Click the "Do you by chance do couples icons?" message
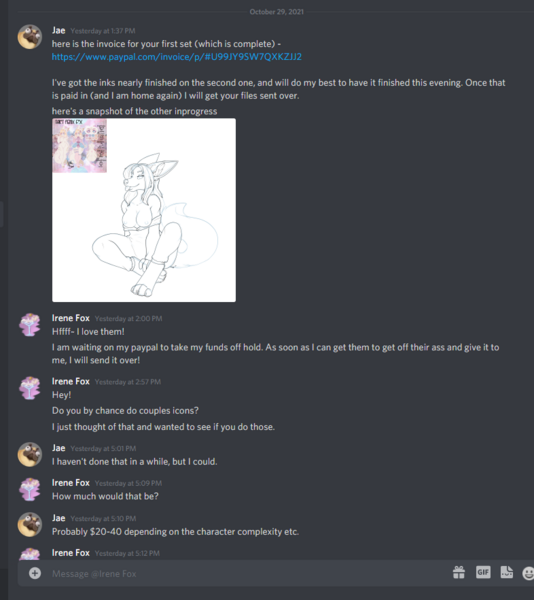The width and height of the screenshot is (534, 600). [125, 411]
